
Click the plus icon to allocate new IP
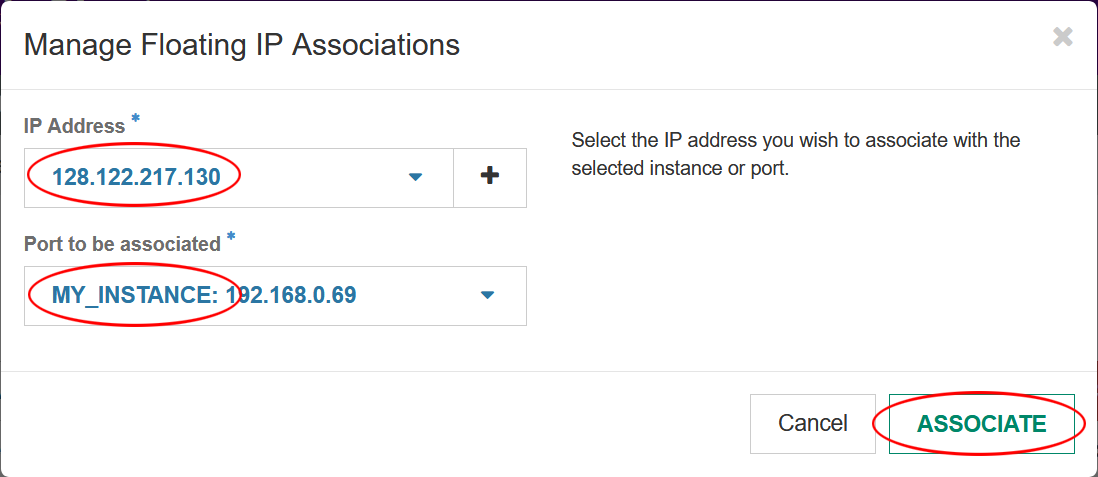point(490,177)
